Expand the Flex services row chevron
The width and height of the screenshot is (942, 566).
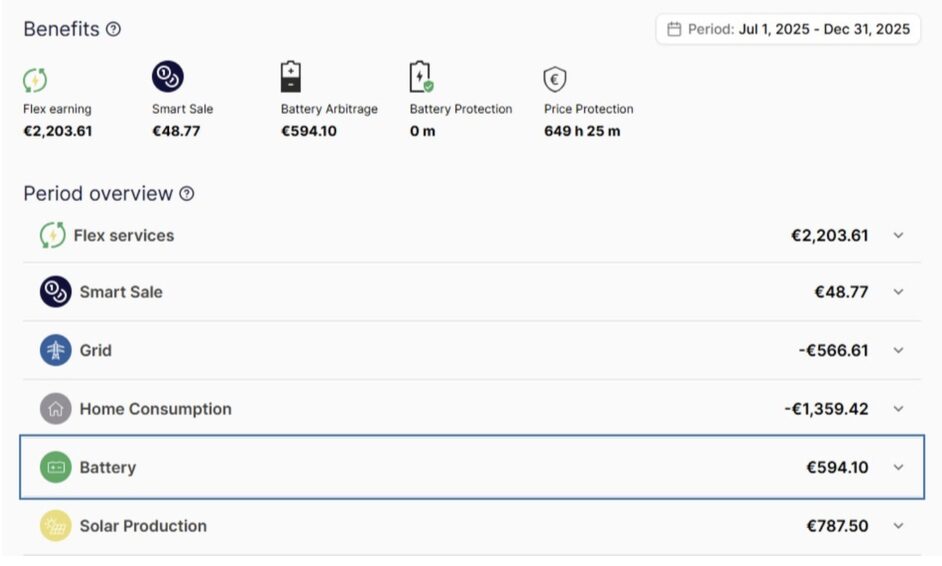(898, 236)
